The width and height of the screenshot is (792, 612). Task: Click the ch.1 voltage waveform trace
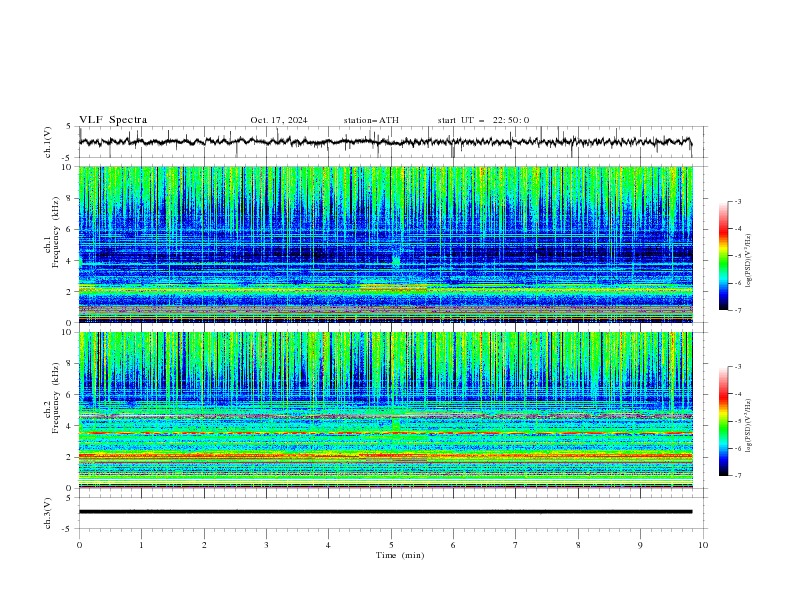click(385, 142)
